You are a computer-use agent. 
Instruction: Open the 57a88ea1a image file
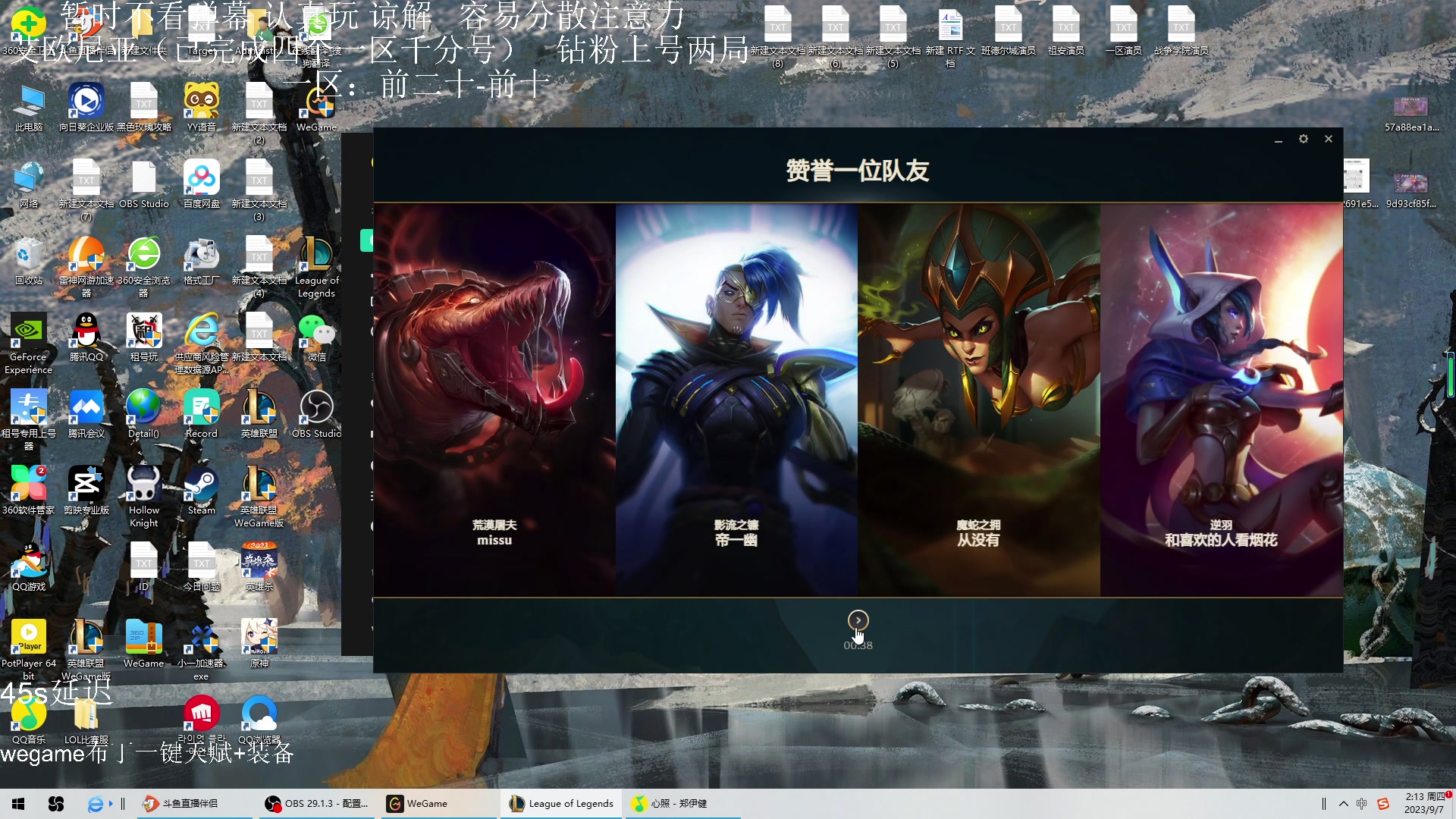1411,114
